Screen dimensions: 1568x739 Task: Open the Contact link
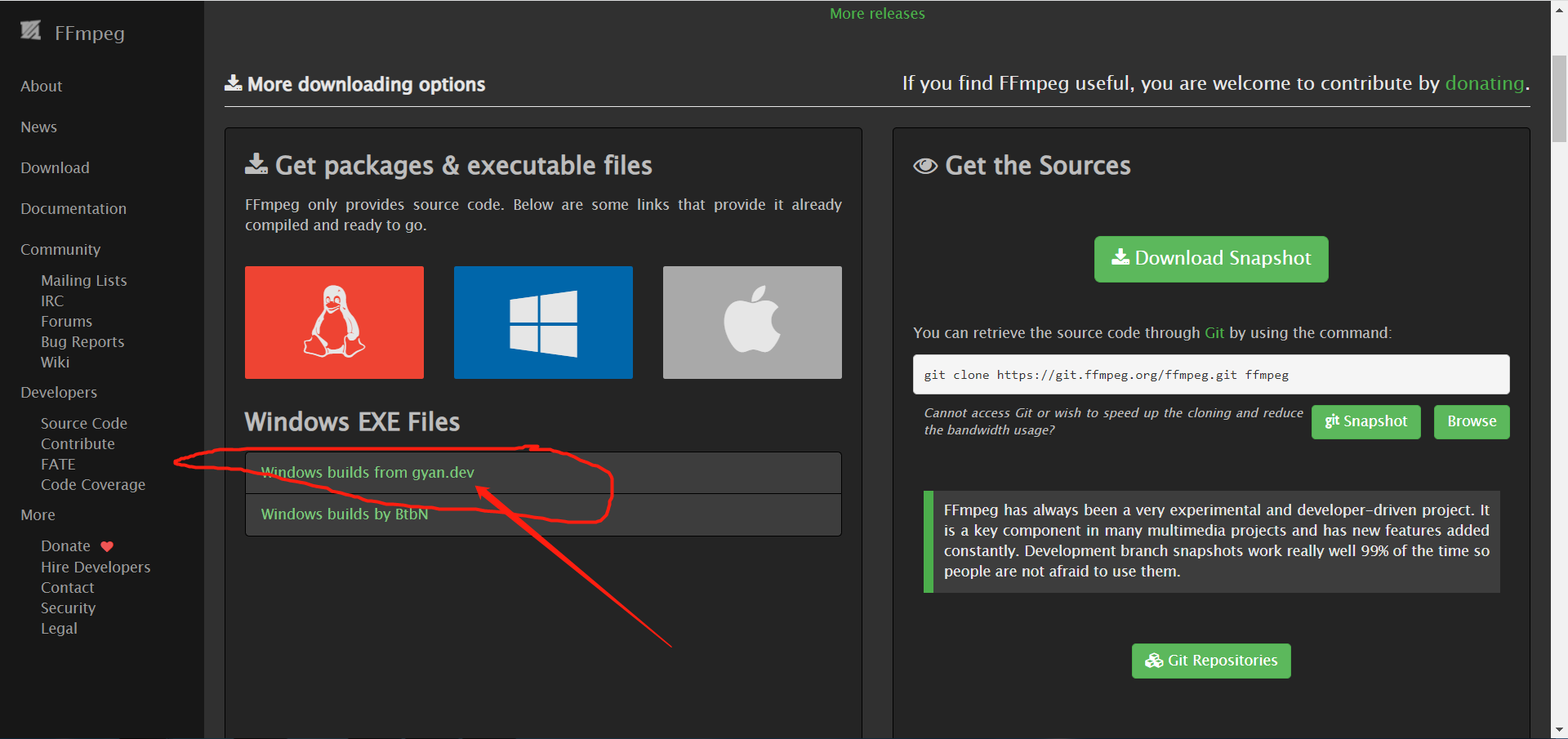click(x=68, y=587)
